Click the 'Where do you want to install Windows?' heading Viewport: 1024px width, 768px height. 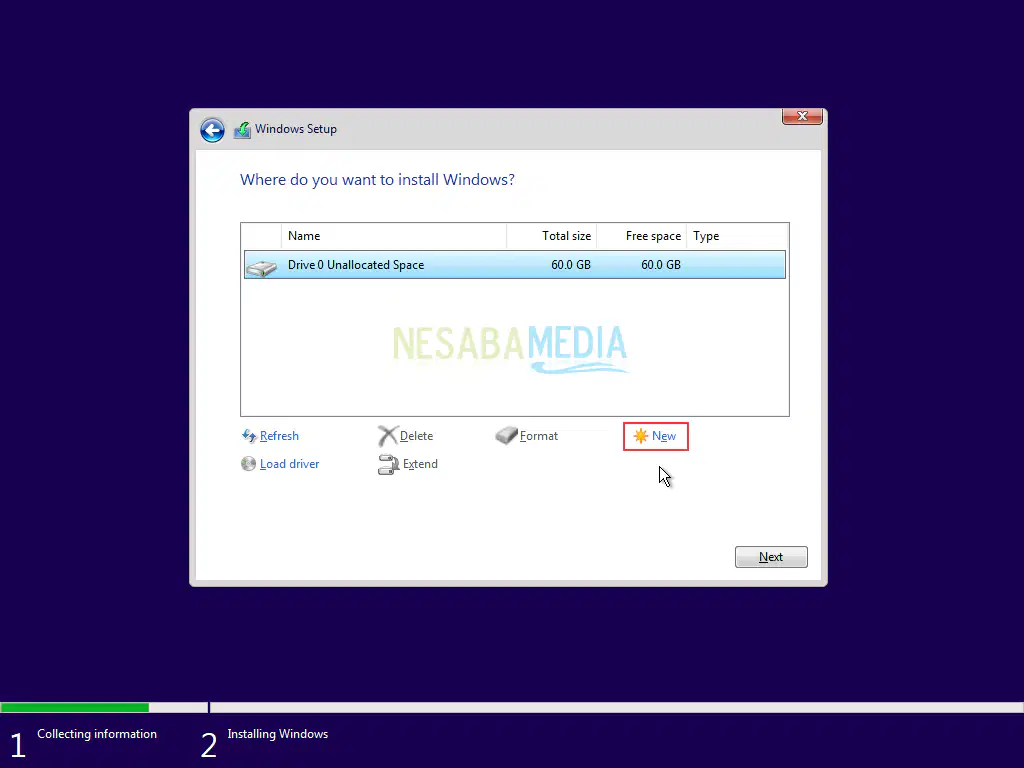click(377, 180)
